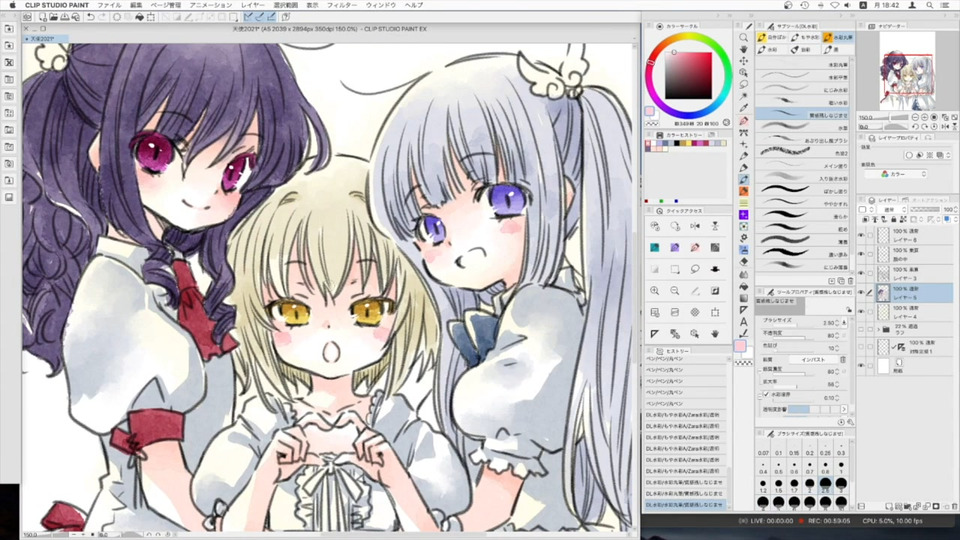960x540 pixels.
Task: Click the Navigator canvas thumbnail
Action: pos(907,70)
